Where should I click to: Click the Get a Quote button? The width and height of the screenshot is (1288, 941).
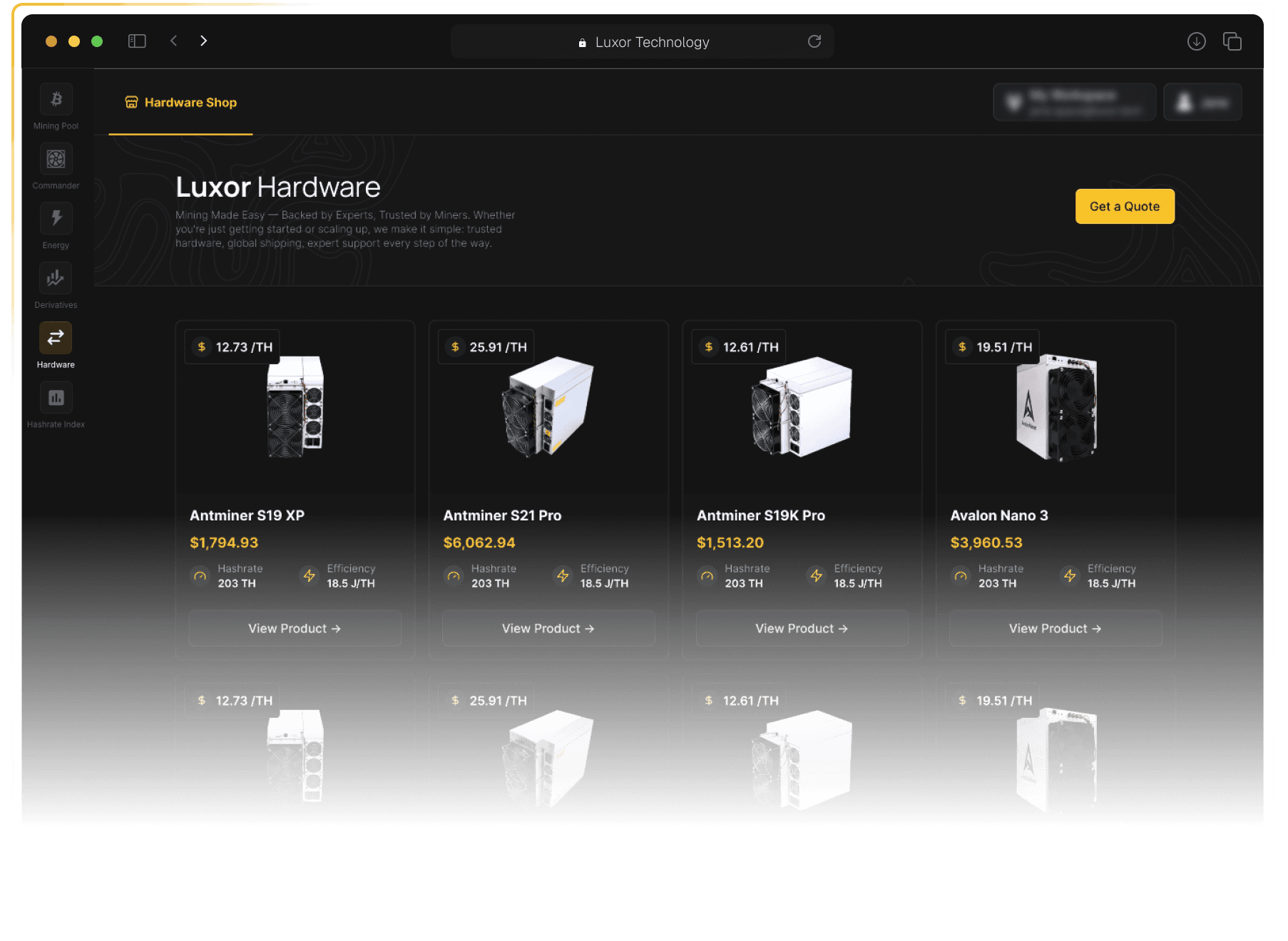coord(1125,206)
